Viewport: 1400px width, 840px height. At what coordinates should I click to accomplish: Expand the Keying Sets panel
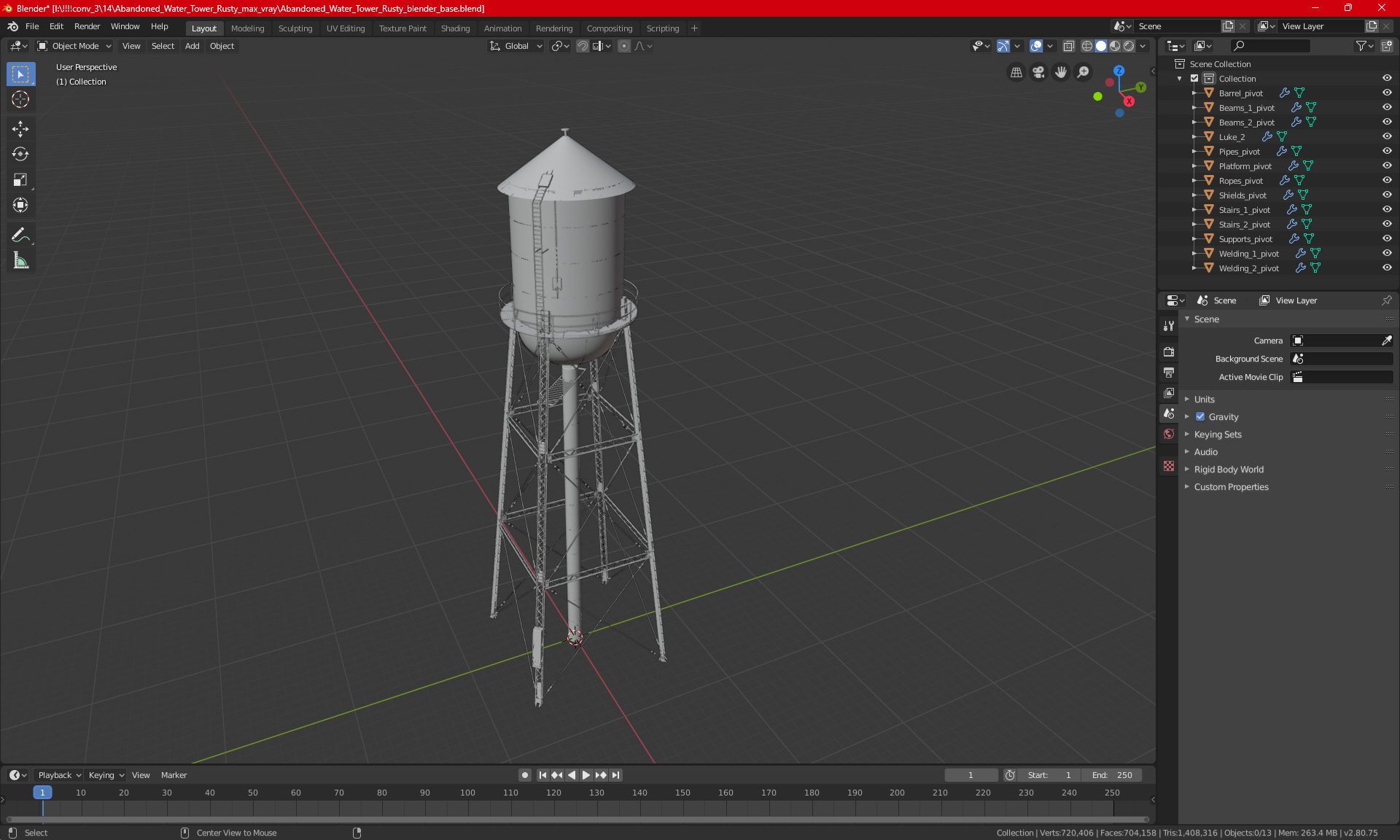tap(1217, 434)
